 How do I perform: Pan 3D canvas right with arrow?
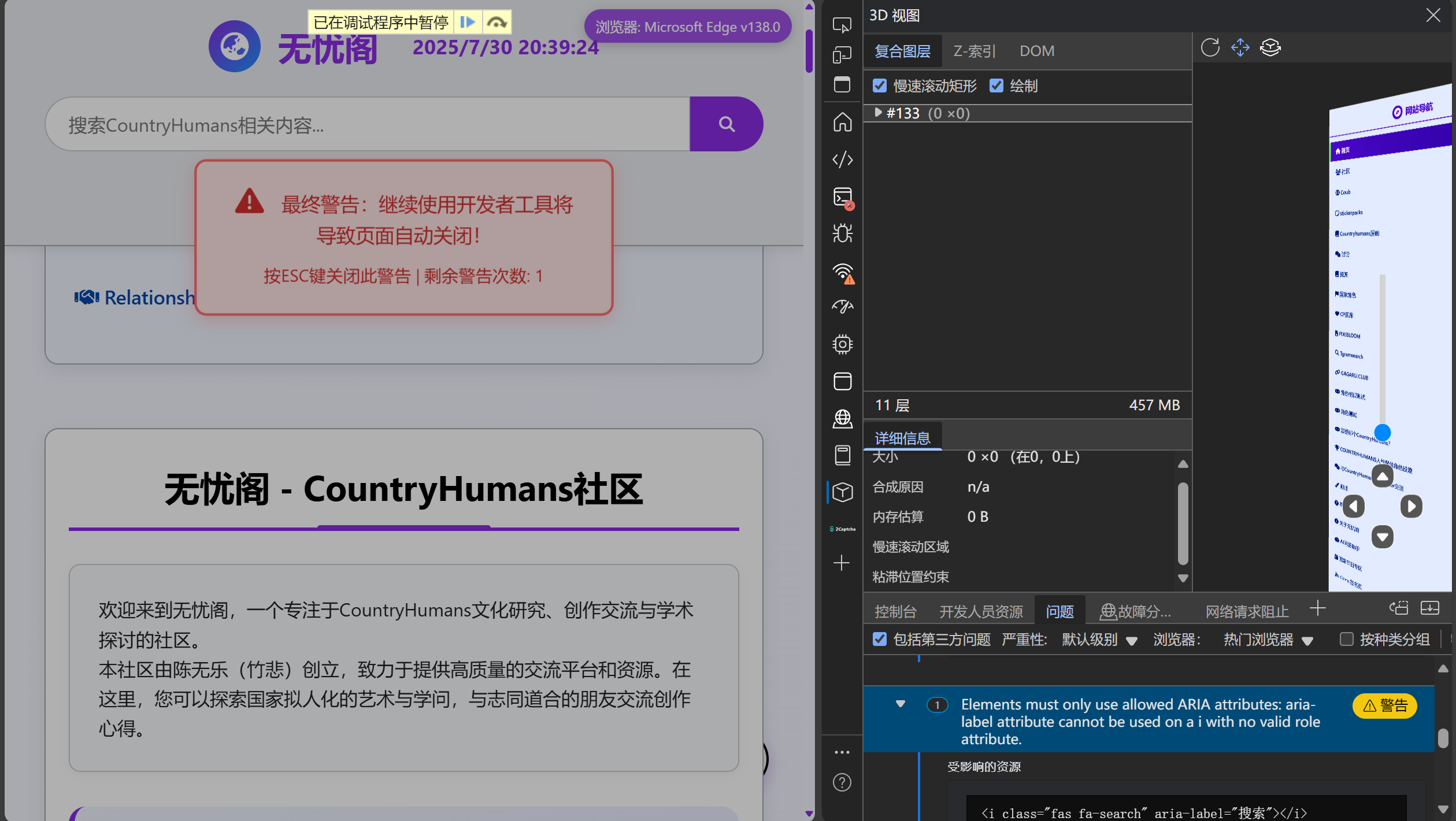(1411, 507)
